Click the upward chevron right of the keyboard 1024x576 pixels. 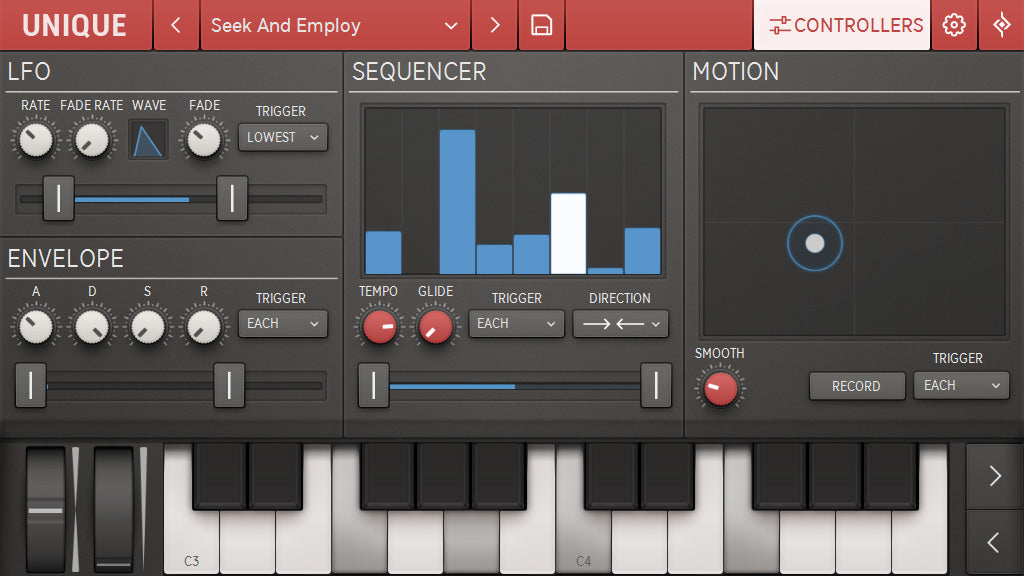point(993,476)
